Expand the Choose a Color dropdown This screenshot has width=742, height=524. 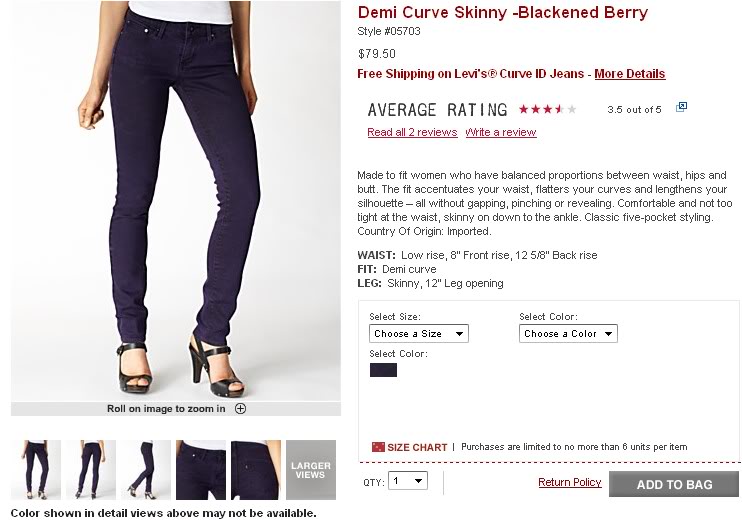(568, 334)
